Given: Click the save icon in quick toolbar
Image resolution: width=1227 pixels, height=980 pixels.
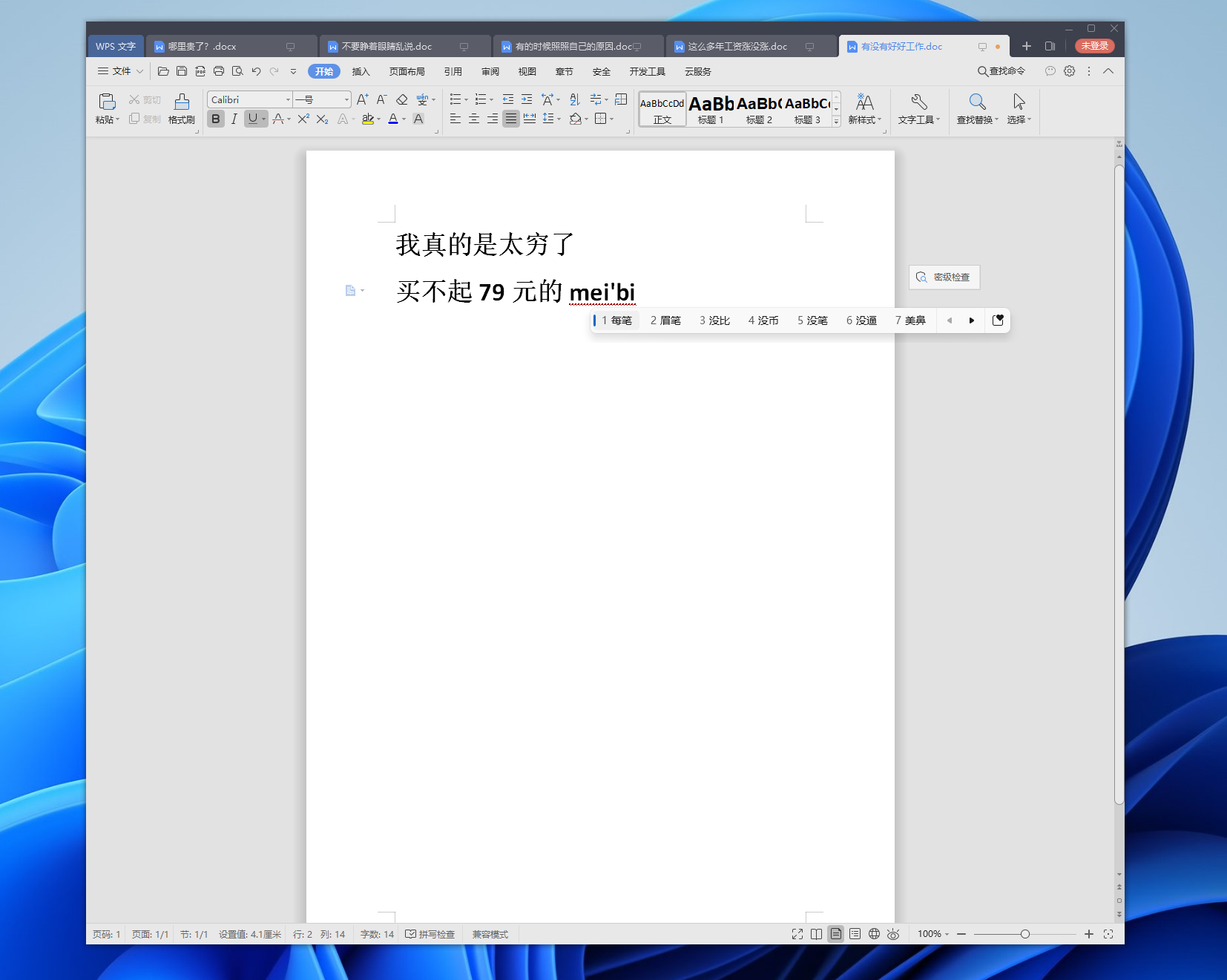Looking at the screenshot, I should click(182, 71).
